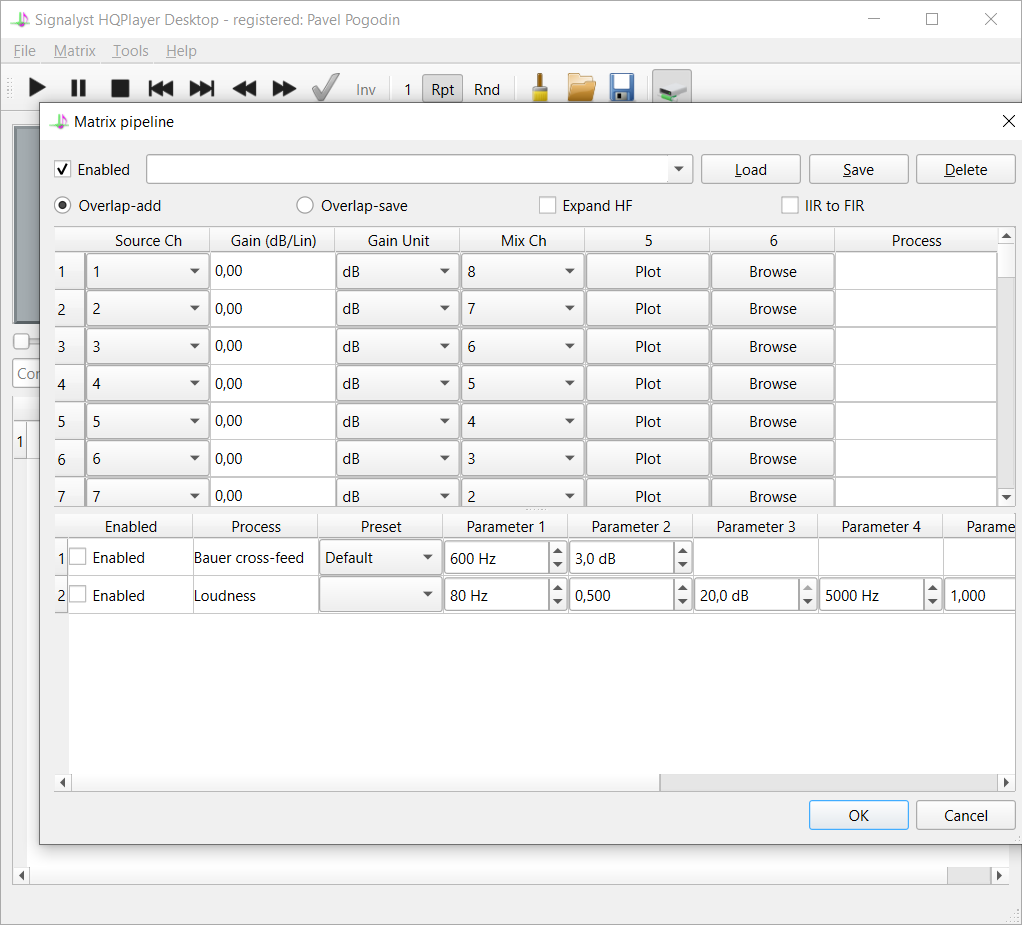The image size is (1022, 925).
Task: Open the Mix Ch dropdown showing 4
Action: point(523,421)
